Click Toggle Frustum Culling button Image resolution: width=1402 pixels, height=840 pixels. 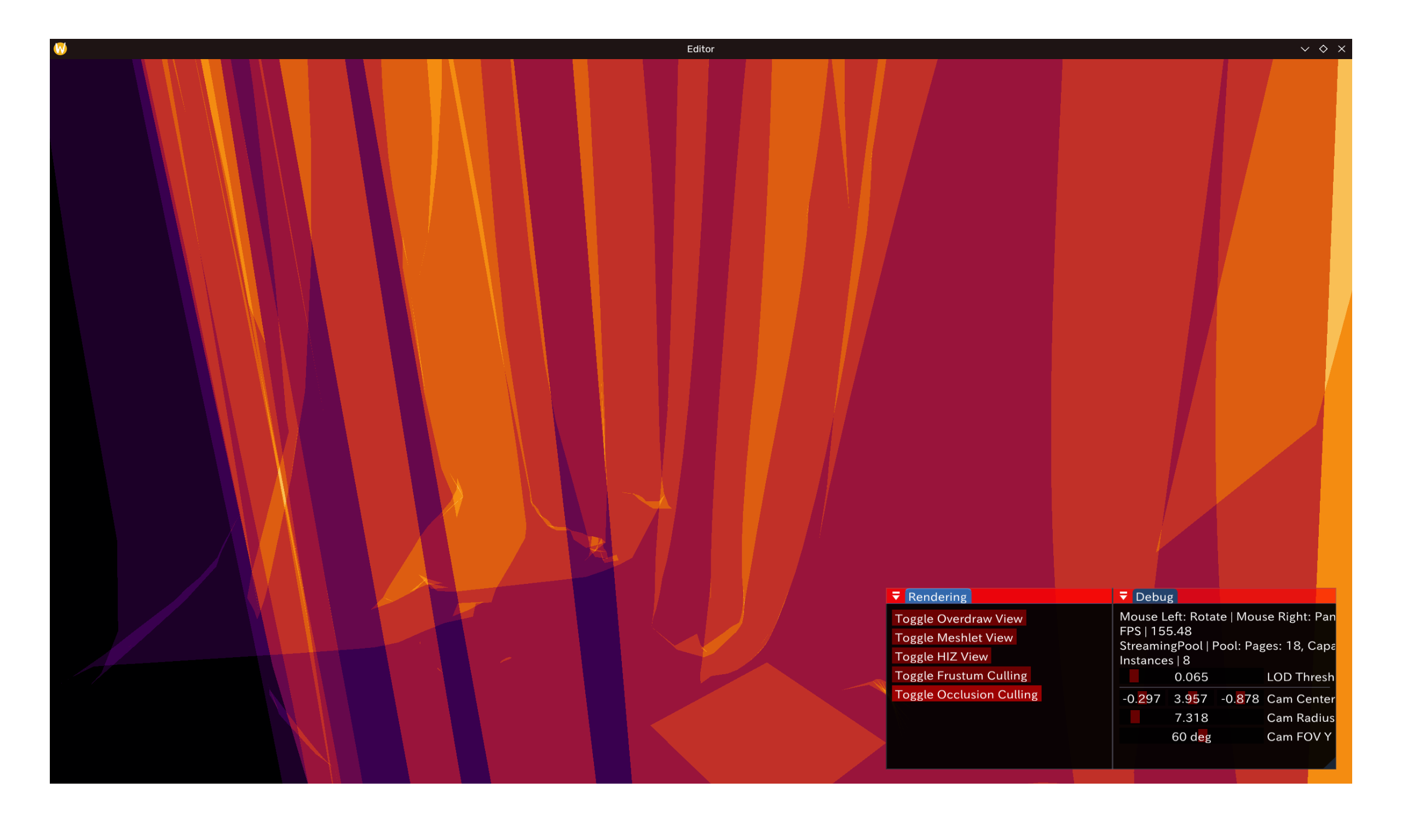pyautogui.click(x=960, y=675)
